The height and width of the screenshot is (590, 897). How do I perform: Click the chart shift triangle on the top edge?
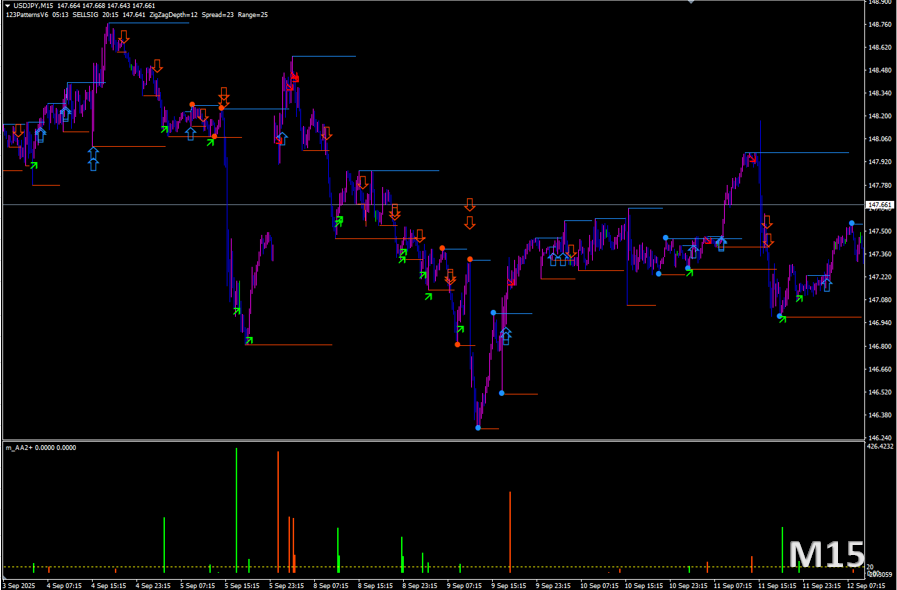tap(690, 2)
